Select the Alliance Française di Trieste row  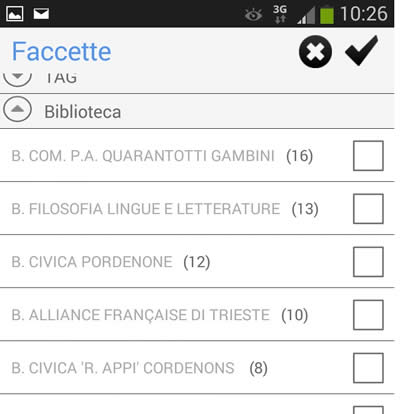pyautogui.click(x=197, y=315)
